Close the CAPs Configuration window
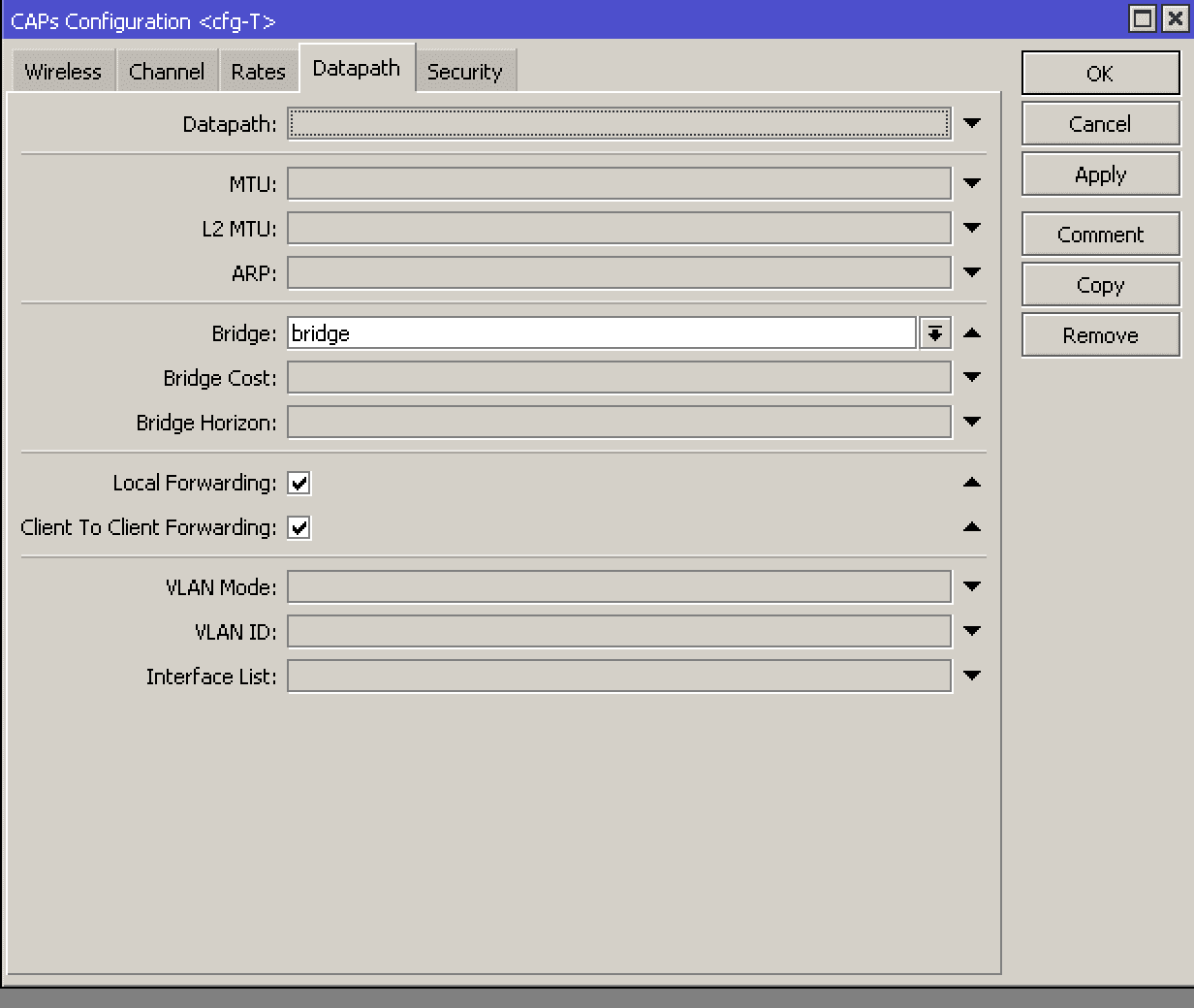Screen dimensions: 1194x1008 tap(1174, 19)
